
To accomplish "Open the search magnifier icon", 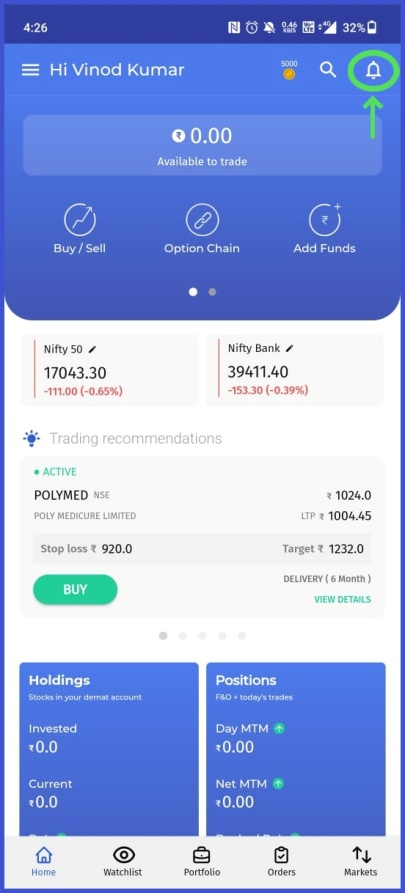I will 328,70.
